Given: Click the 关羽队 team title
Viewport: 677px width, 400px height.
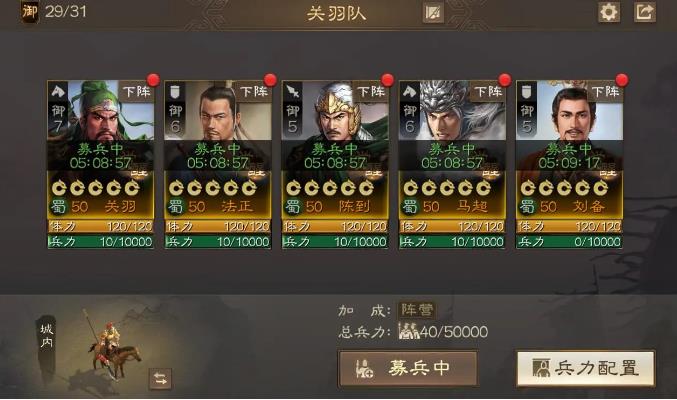Looking at the screenshot, I should coord(337,13).
